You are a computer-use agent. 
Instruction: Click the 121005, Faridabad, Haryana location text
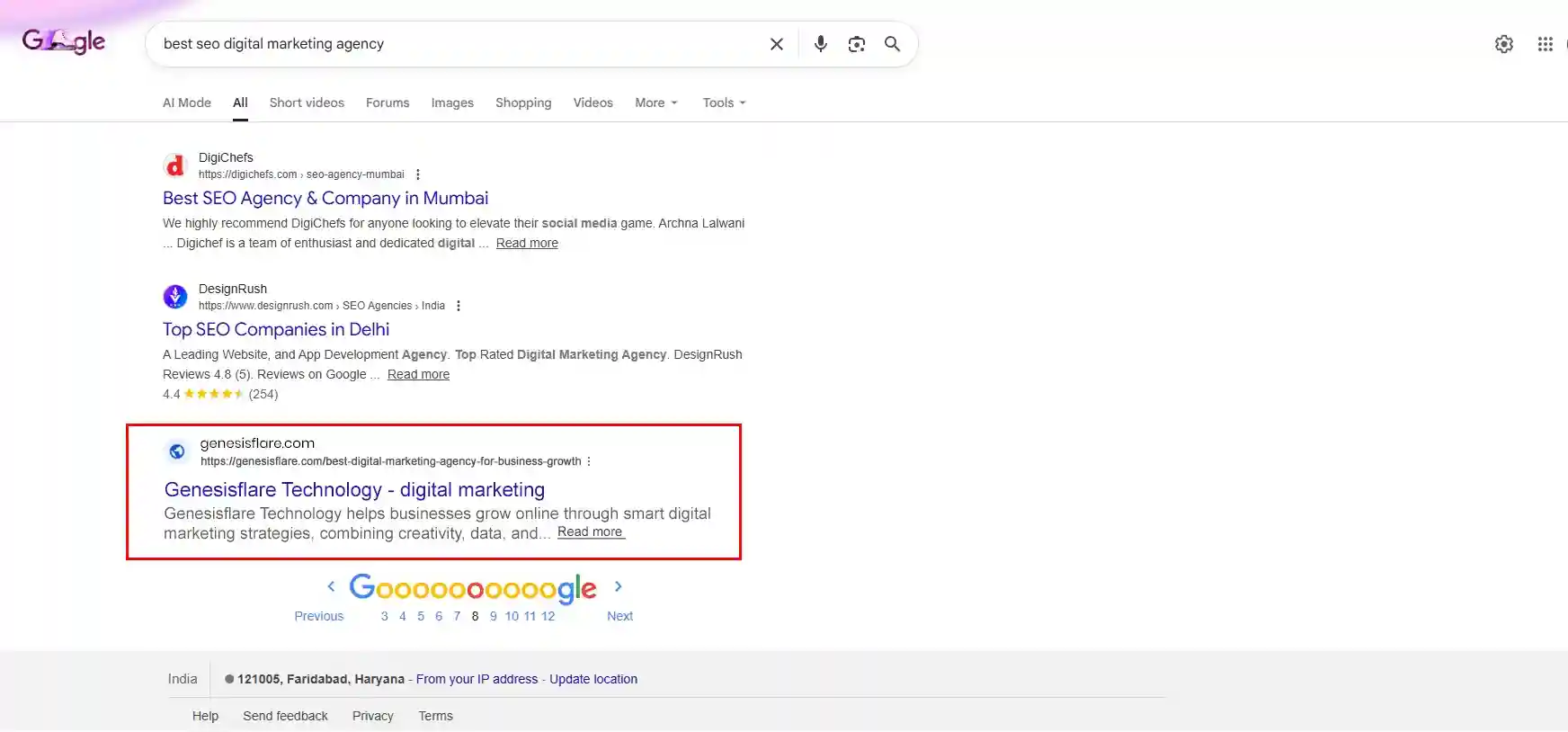point(321,679)
